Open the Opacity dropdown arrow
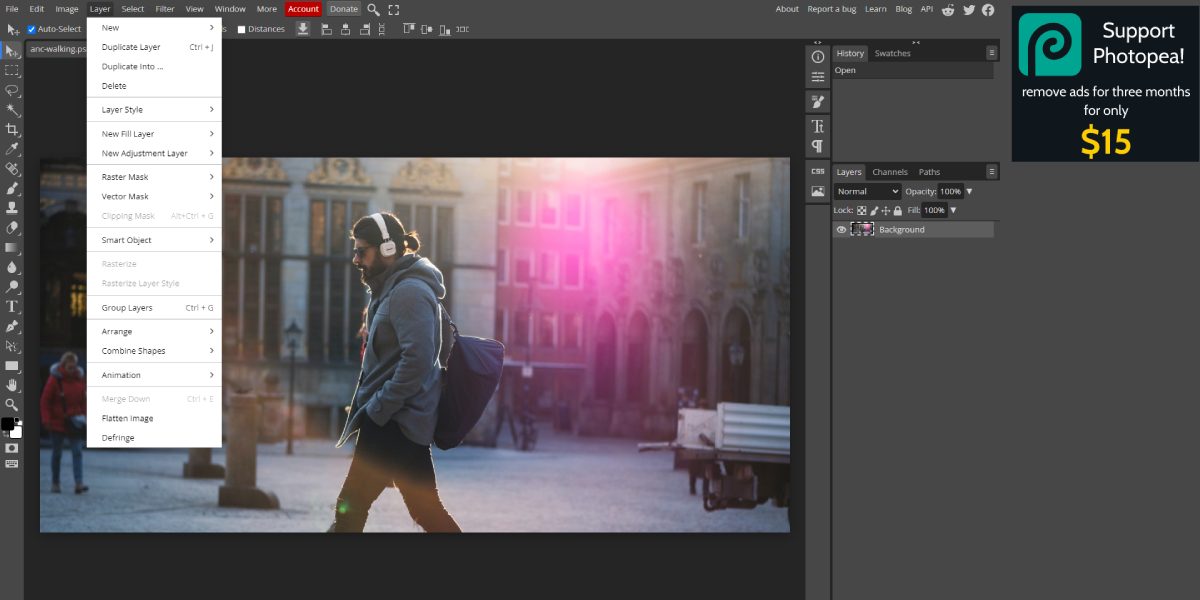This screenshot has height=600, width=1200. tap(968, 191)
